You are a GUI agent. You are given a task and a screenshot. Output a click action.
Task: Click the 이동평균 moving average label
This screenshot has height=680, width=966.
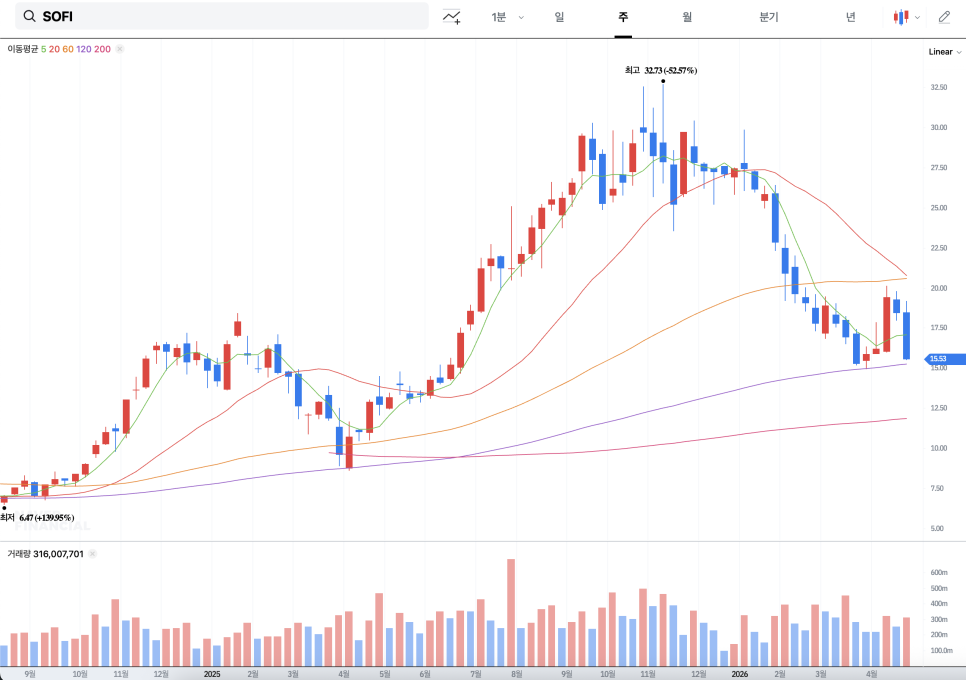click(x=22, y=49)
